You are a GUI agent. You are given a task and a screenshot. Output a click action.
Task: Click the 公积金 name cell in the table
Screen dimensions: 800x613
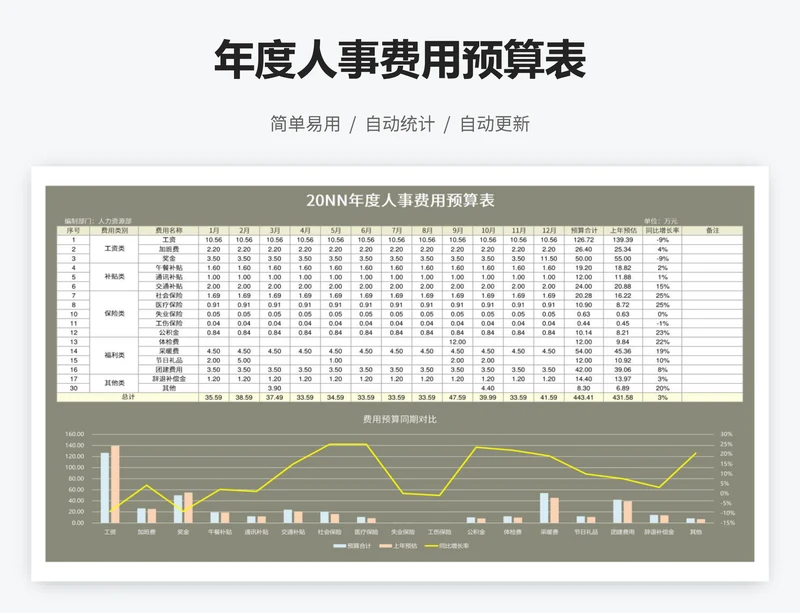(x=169, y=332)
